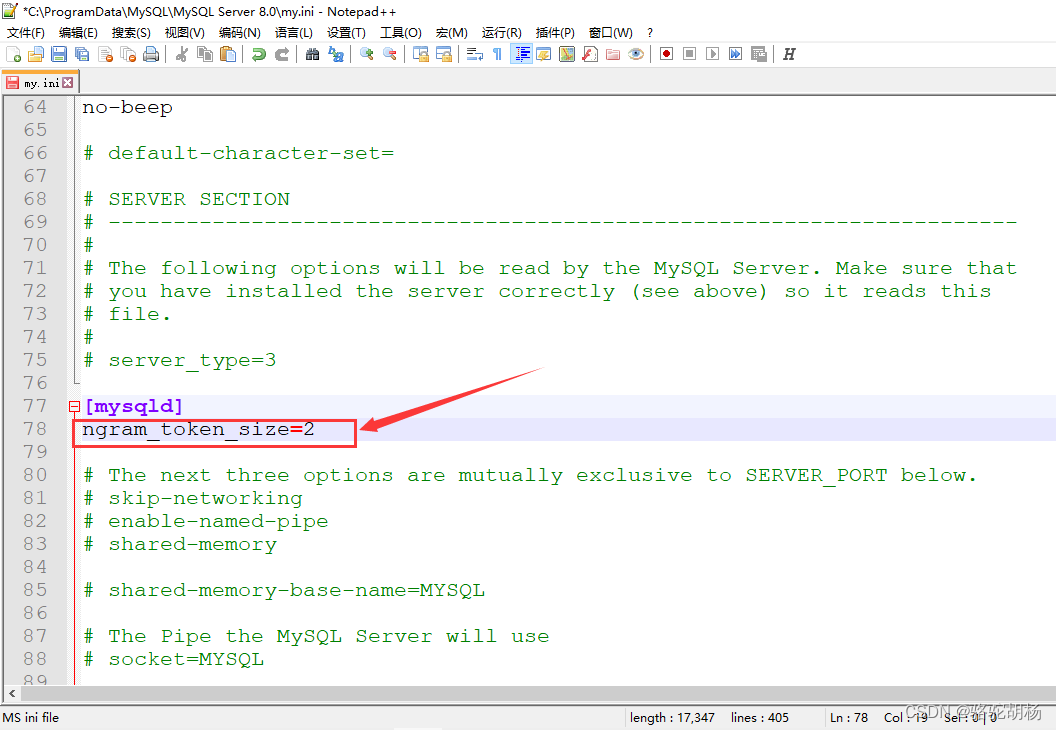Print the document
The image size is (1056, 730).
click(x=151, y=54)
